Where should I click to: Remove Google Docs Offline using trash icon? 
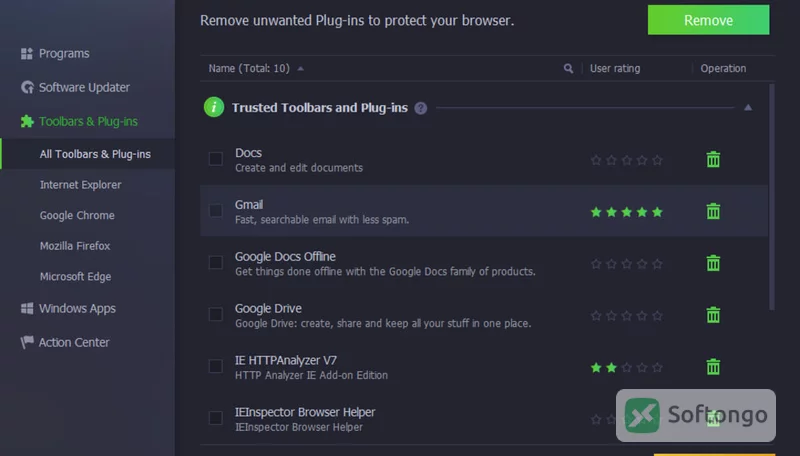pyautogui.click(x=713, y=263)
